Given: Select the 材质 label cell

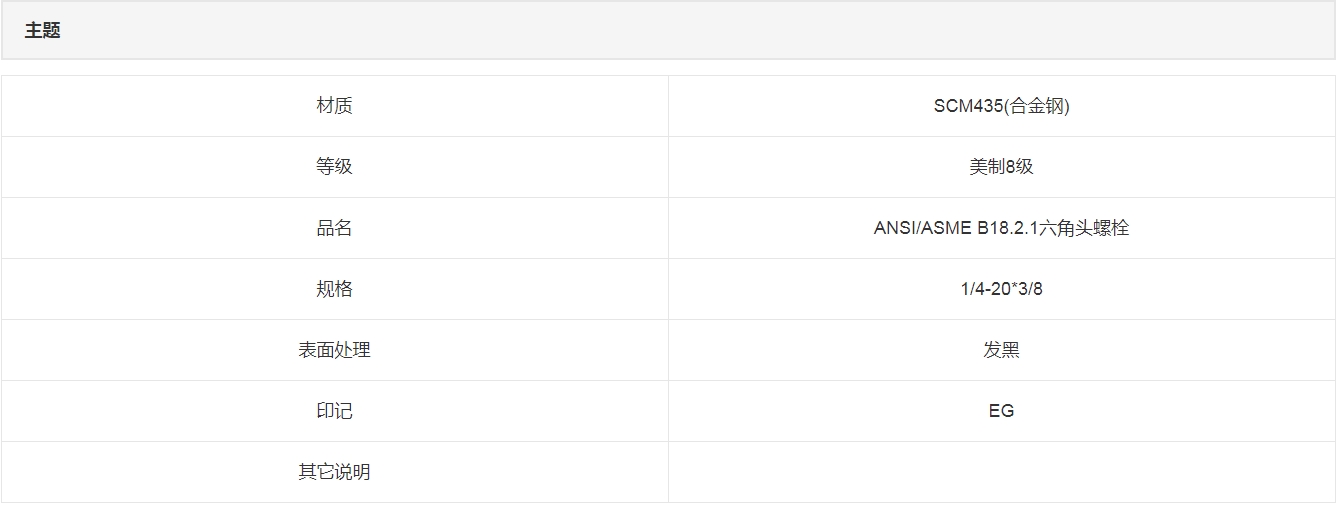Looking at the screenshot, I should [x=334, y=106].
